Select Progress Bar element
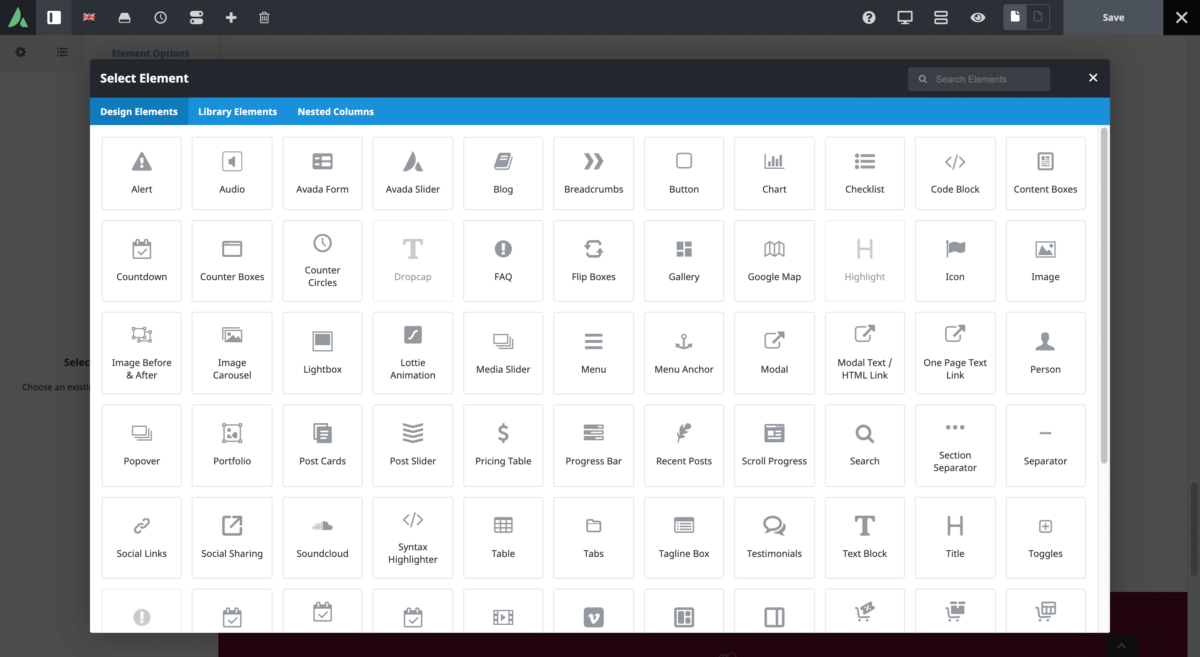The height and width of the screenshot is (657, 1200). [593, 445]
